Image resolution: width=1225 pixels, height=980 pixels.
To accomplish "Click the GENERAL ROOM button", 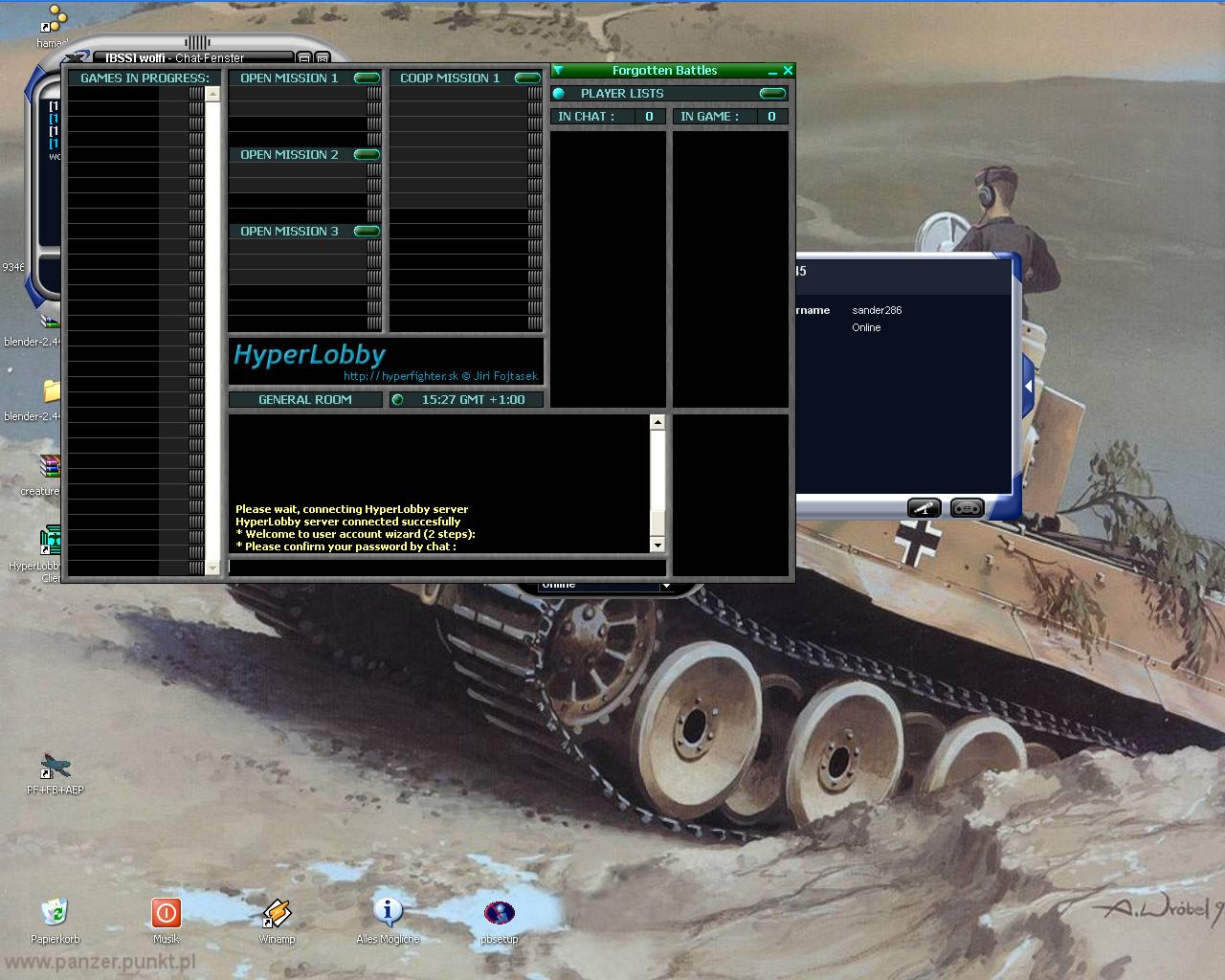I will (305, 399).
